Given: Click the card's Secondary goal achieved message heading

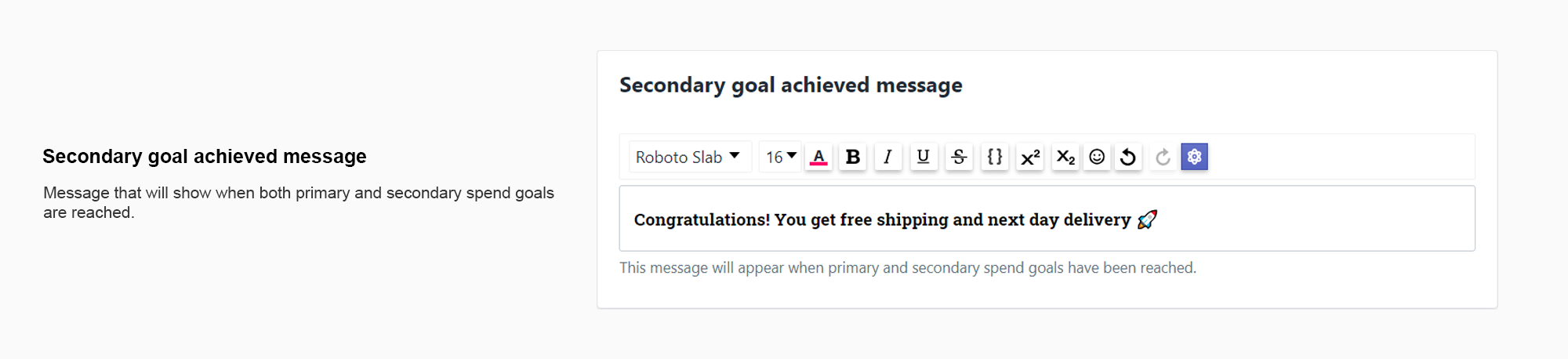Looking at the screenshot, I should [x=790, y=85].
